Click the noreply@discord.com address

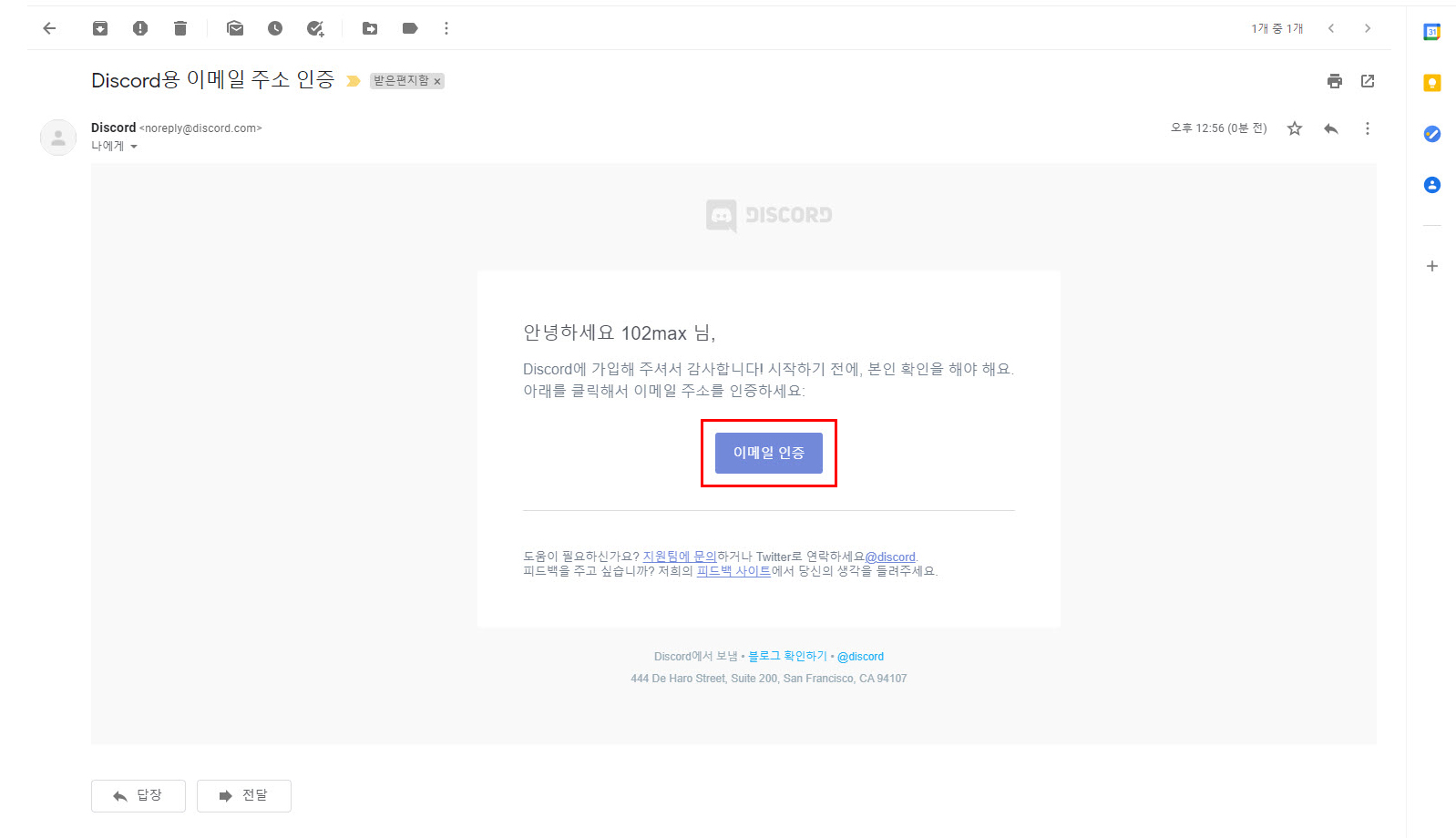click(x=200, y=128)
